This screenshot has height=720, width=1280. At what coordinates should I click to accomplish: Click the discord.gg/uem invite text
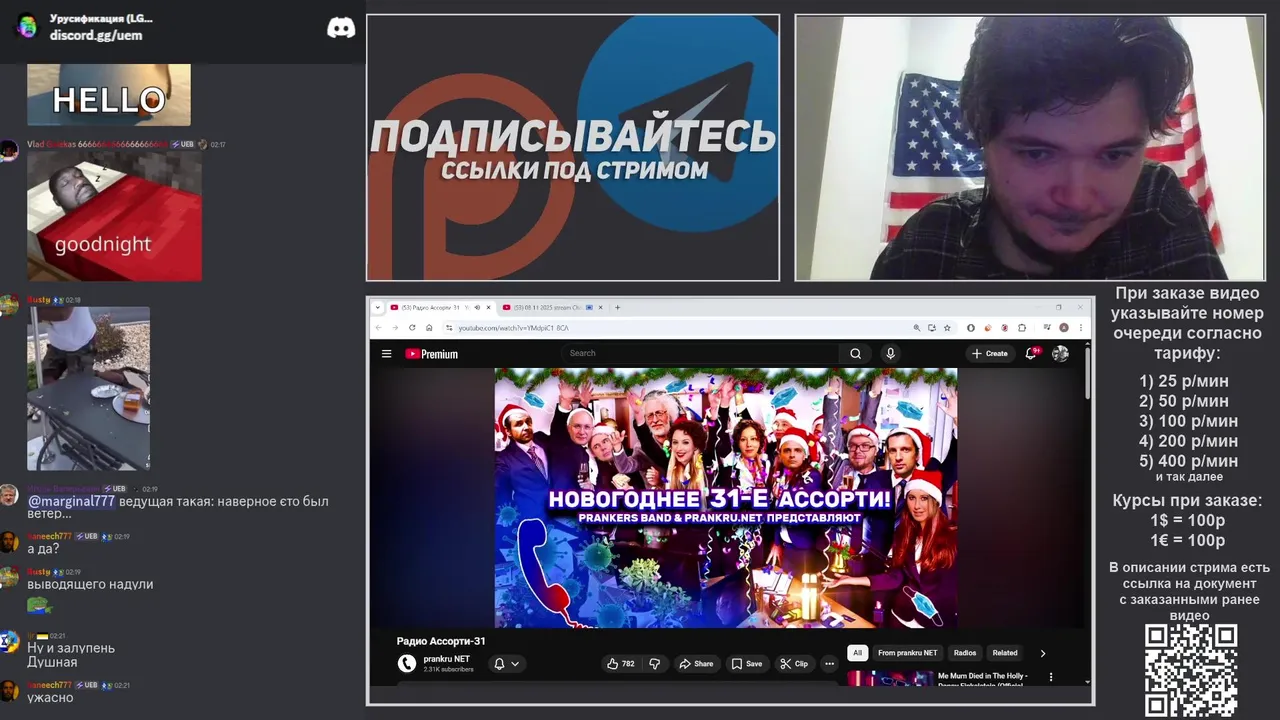96,35
